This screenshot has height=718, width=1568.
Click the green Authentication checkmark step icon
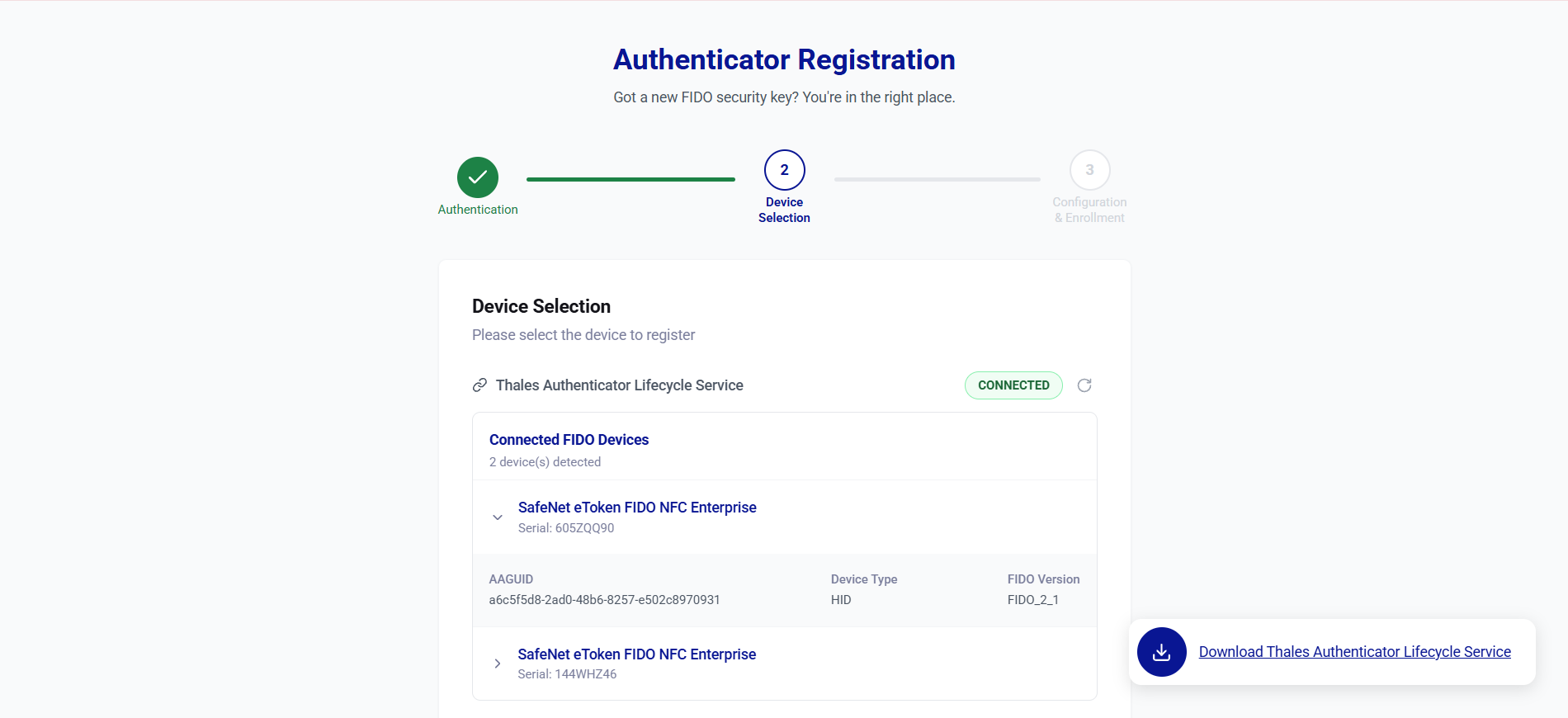click(478, 177)
